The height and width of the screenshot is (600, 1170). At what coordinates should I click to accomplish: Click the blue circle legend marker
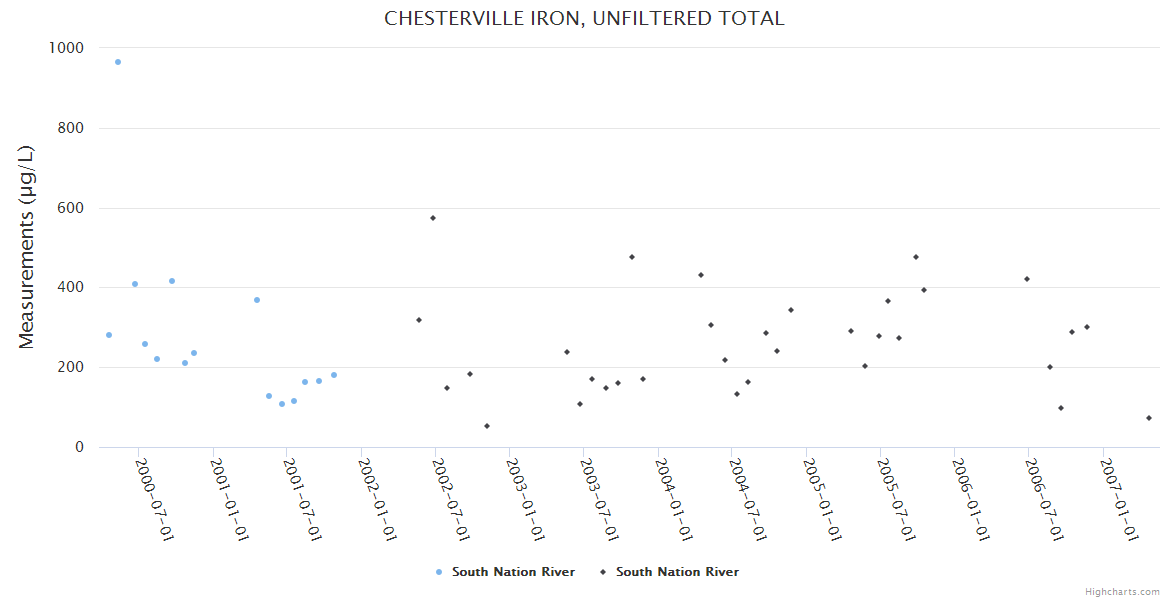pos(439,572)
